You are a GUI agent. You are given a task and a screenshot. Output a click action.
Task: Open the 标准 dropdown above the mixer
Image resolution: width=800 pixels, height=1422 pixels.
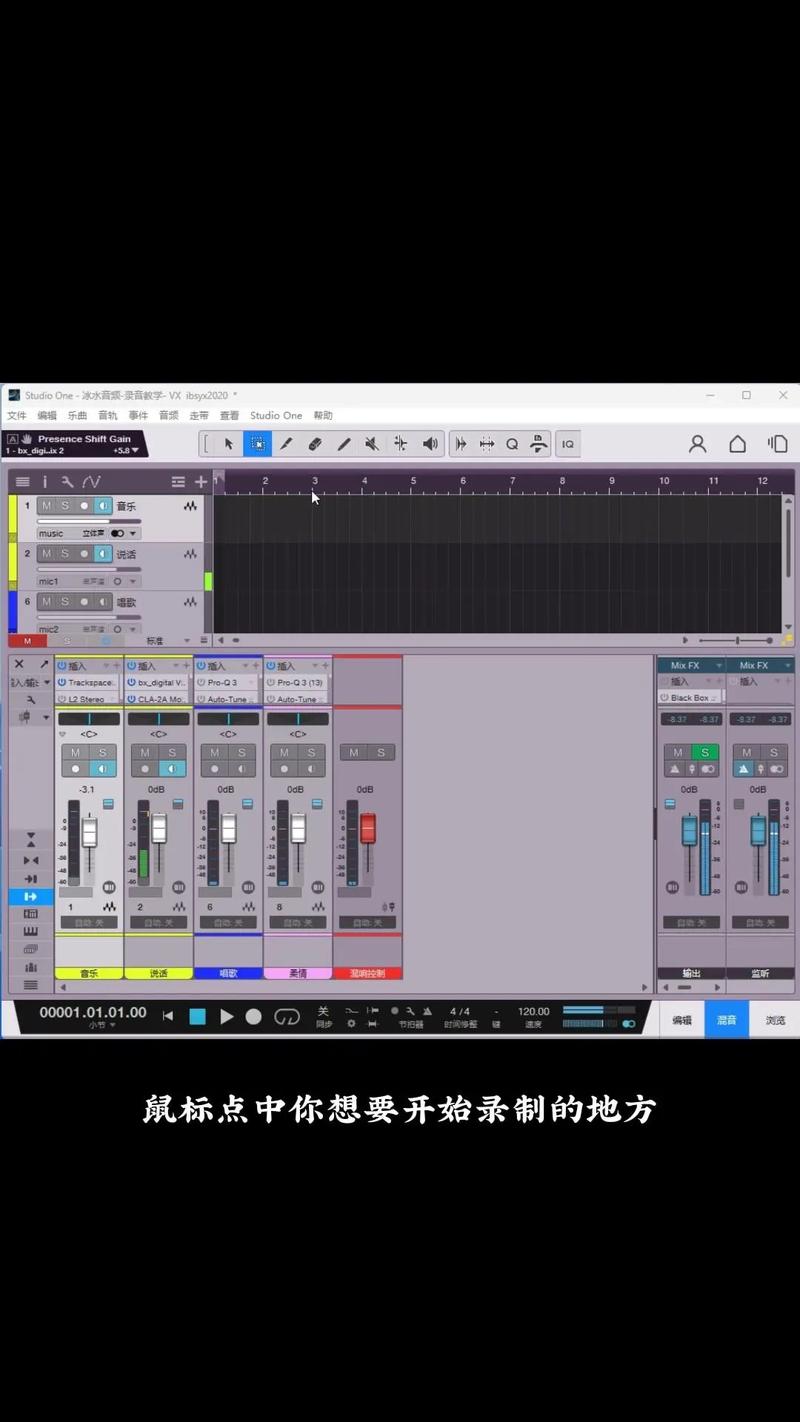[x=168, y=640]
